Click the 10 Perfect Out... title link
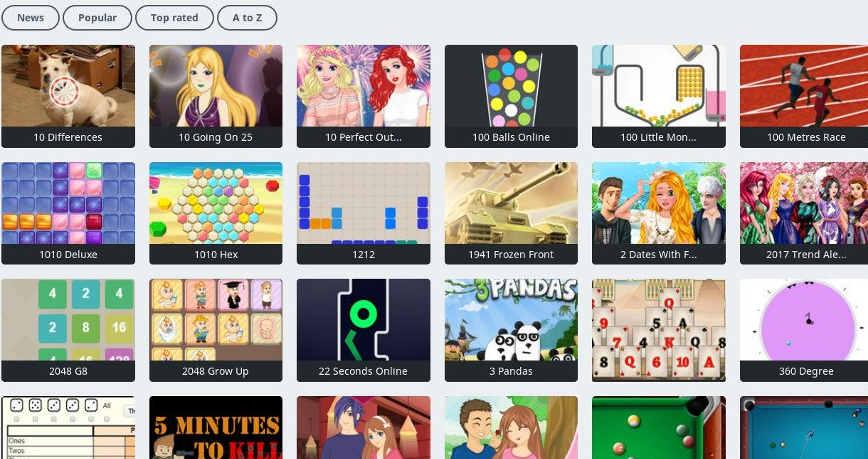This screenshot has width=868, height=459. (x=363, y=137)
